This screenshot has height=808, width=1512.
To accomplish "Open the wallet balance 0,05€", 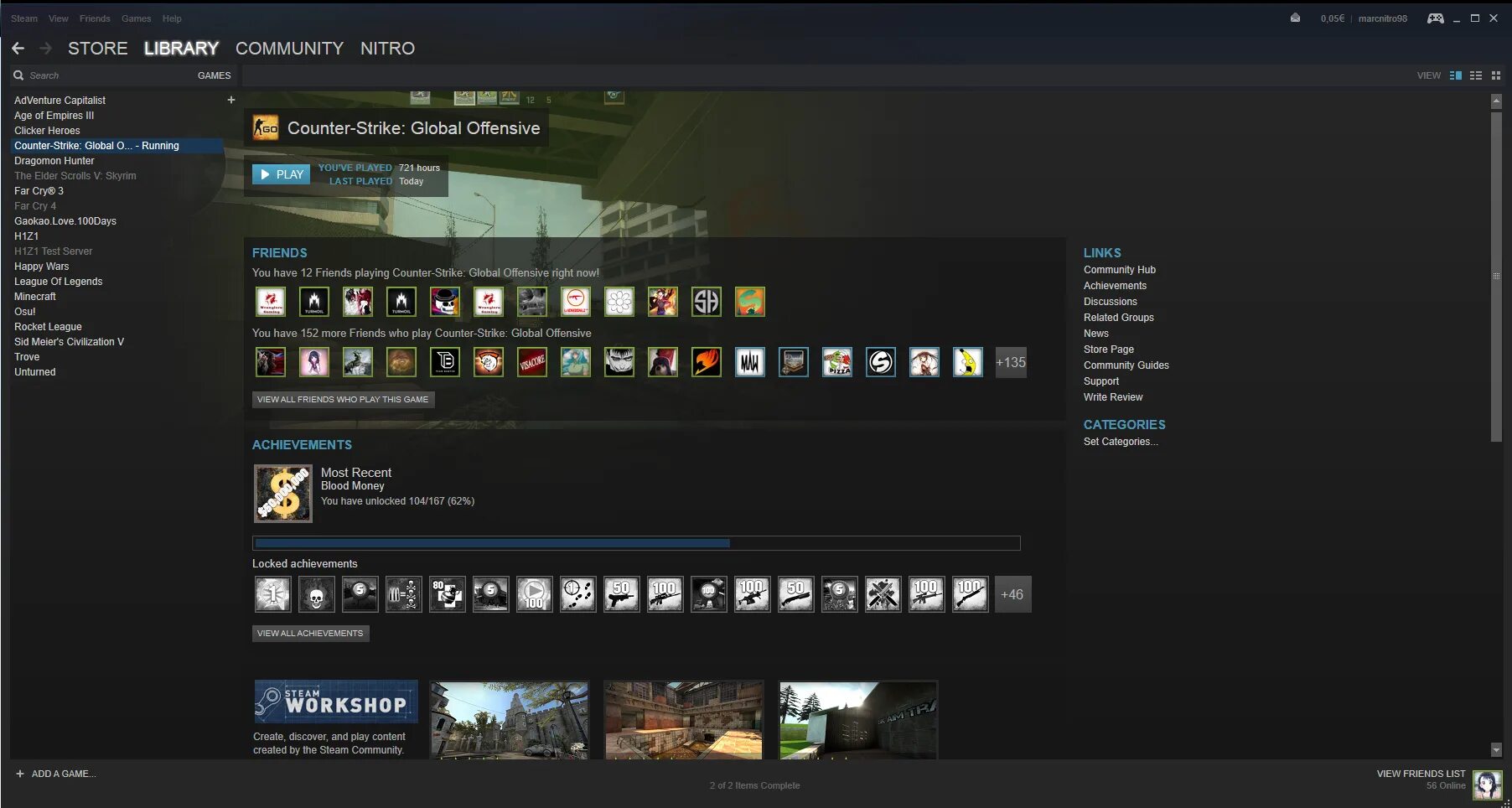I will coord(1333,18).
